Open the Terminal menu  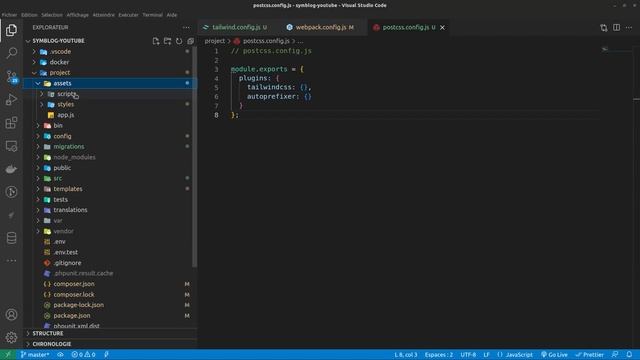(152, 15)
